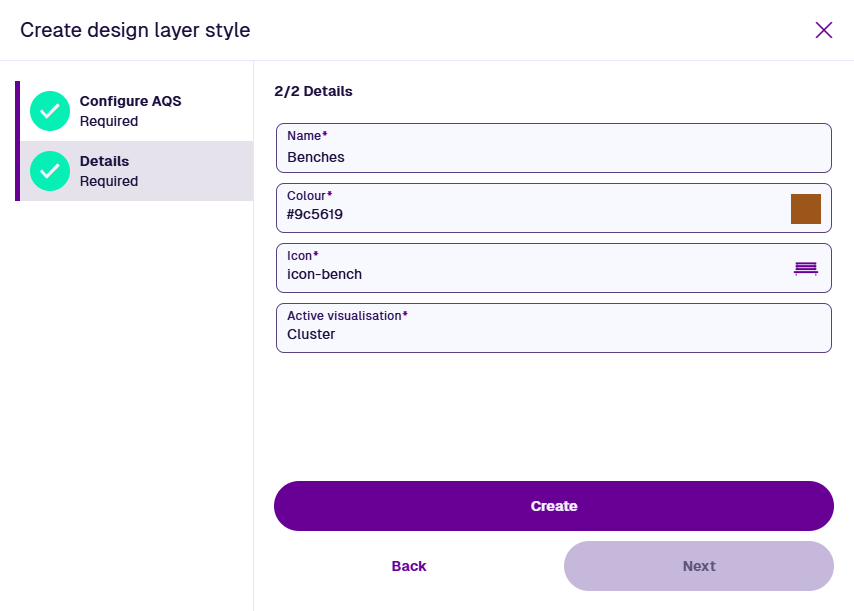The width and height of the screenshot is (854, 611).
Task: Click the Details step green checkmark icon
Action: tap(50, 171)
